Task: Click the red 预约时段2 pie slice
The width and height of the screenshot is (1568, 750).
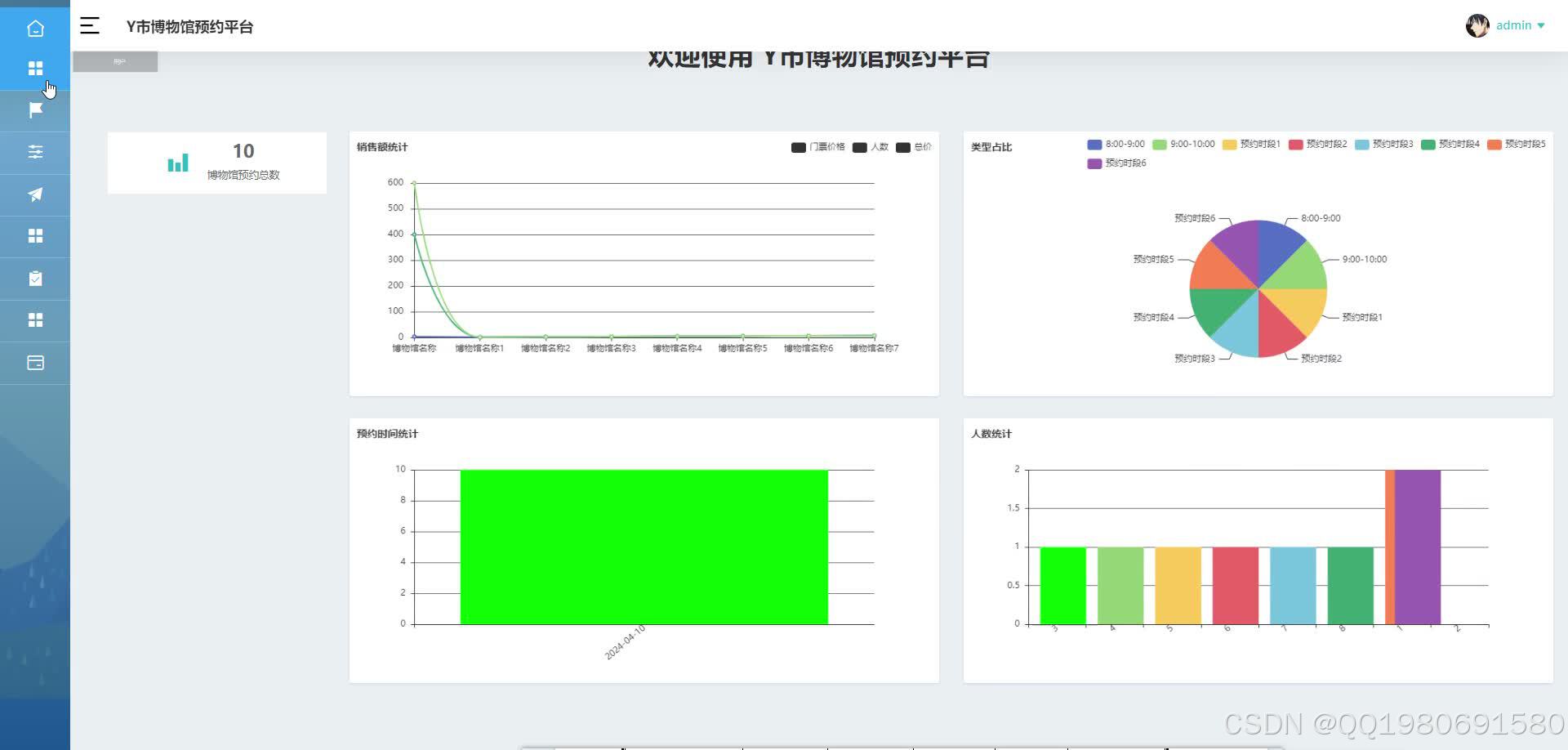Action: click(1276, 329)
